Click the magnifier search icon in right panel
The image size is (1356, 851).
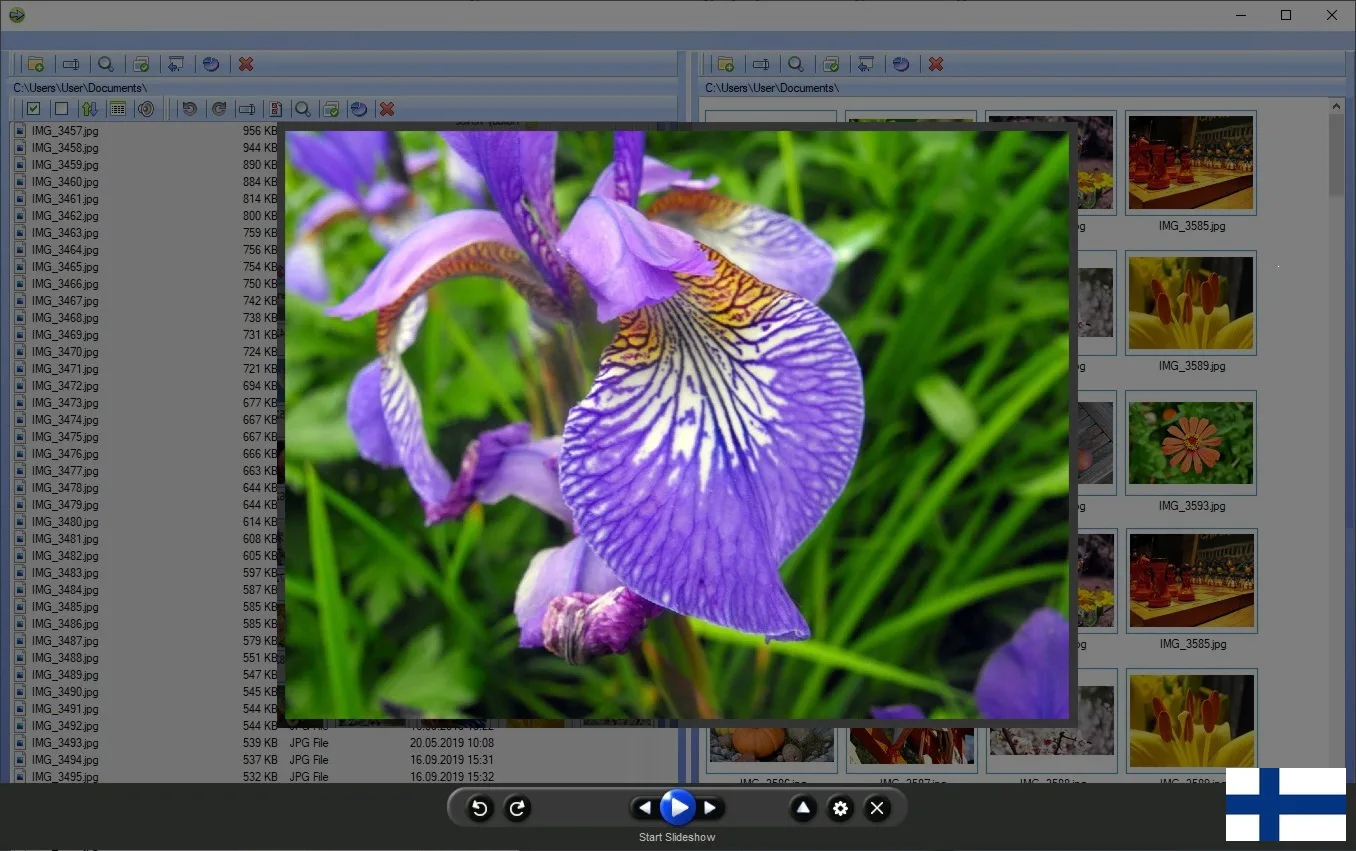point(796,64)
